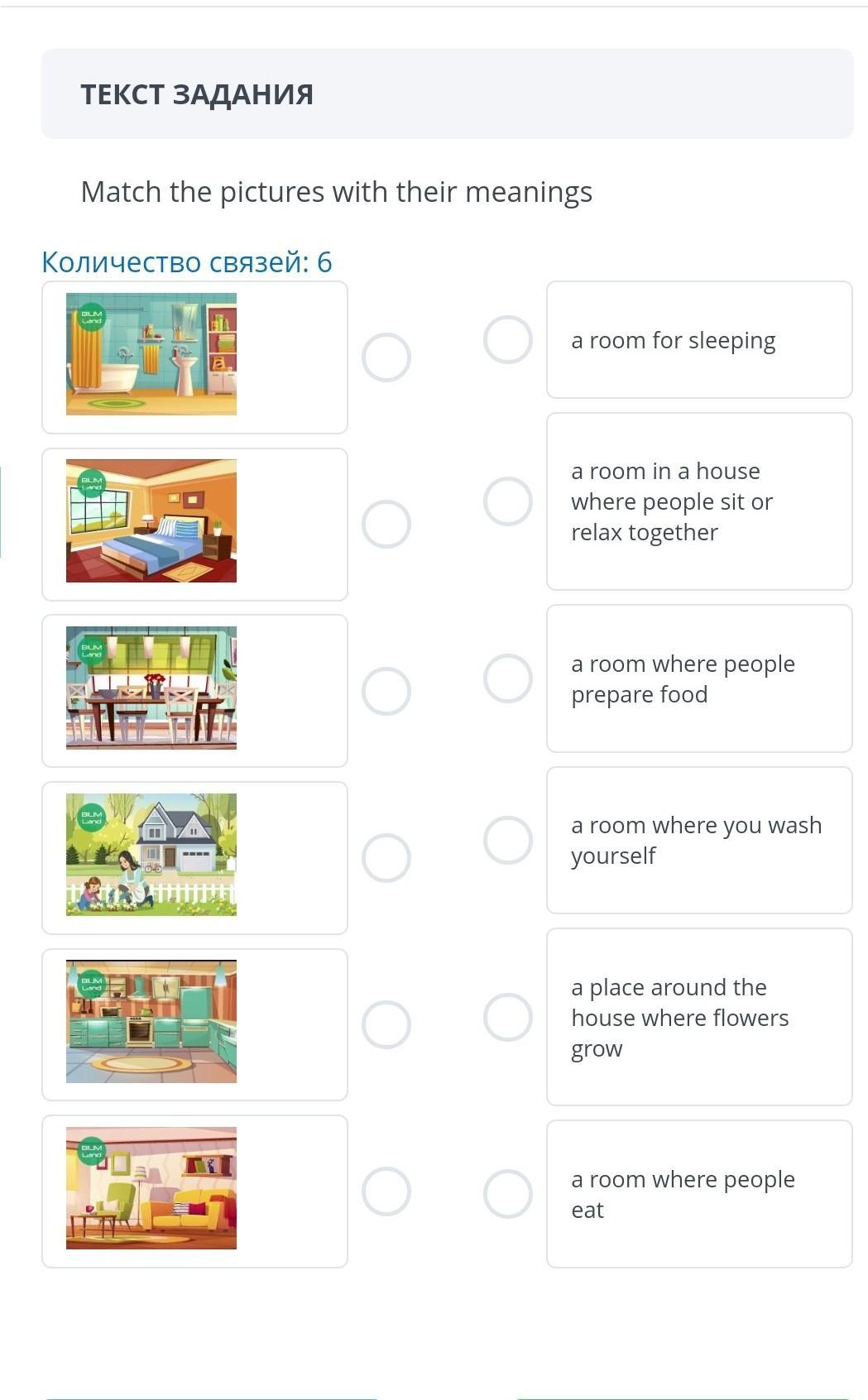Select circle for "where people sit or relax together"
Screen dimensions: 868x1400
tap(508, 501)
